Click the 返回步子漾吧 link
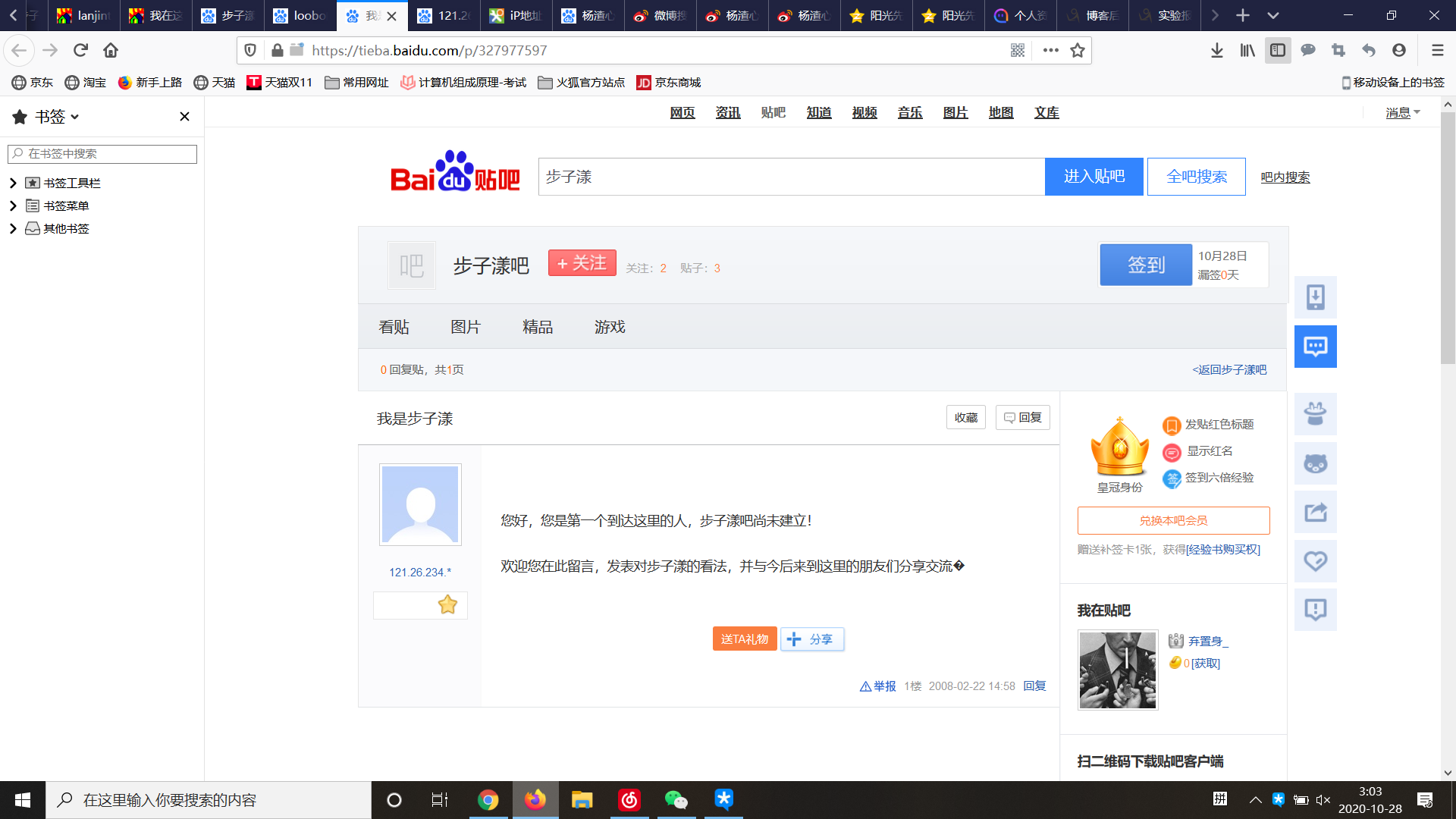This screenshot has height=819, width=1456. 1229,369
